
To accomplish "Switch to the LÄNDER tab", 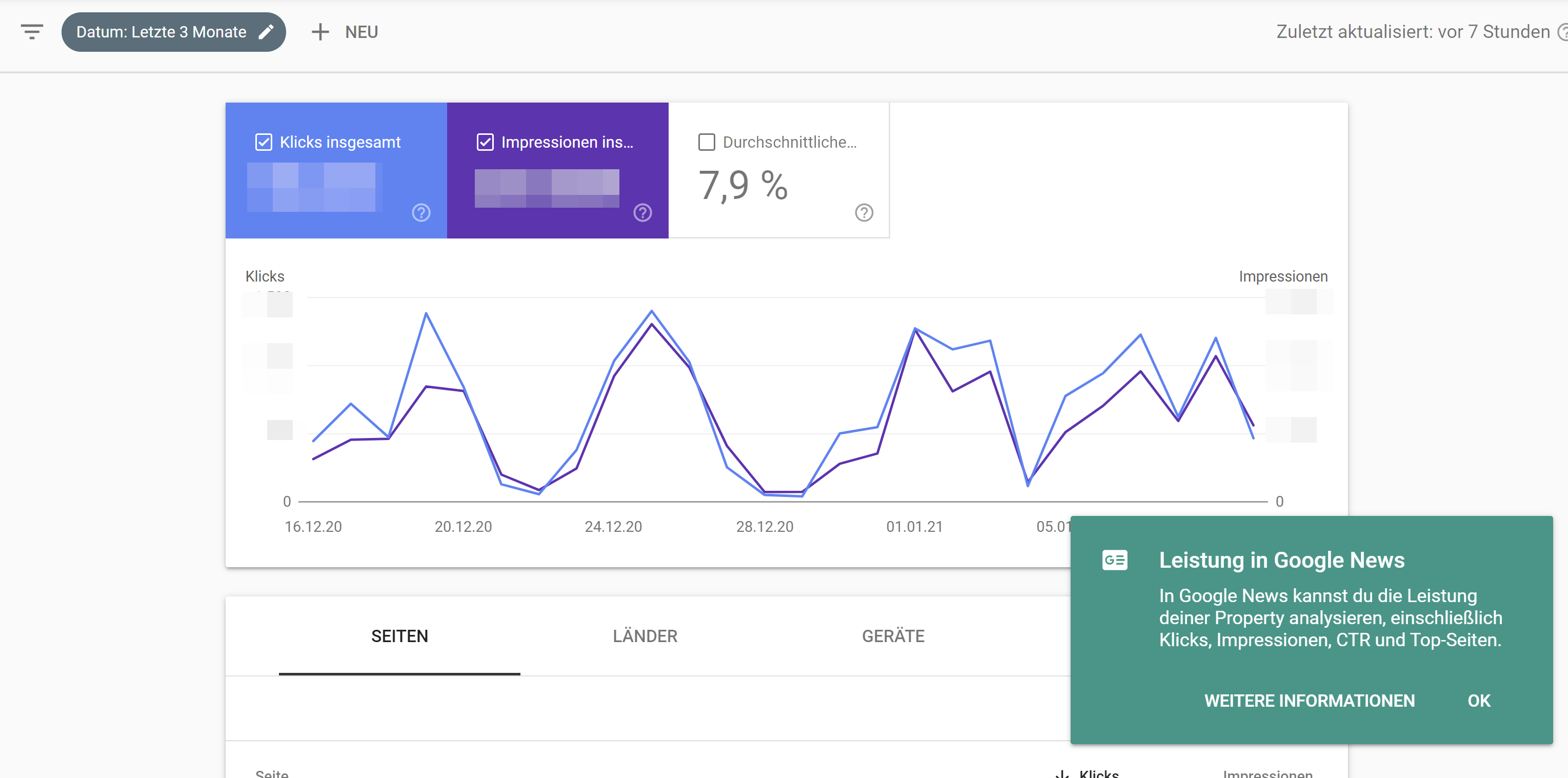I will pyautogui.click(x=645, y=635).
